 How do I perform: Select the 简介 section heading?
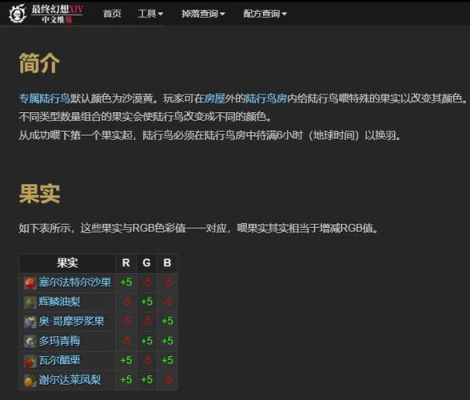39,63
